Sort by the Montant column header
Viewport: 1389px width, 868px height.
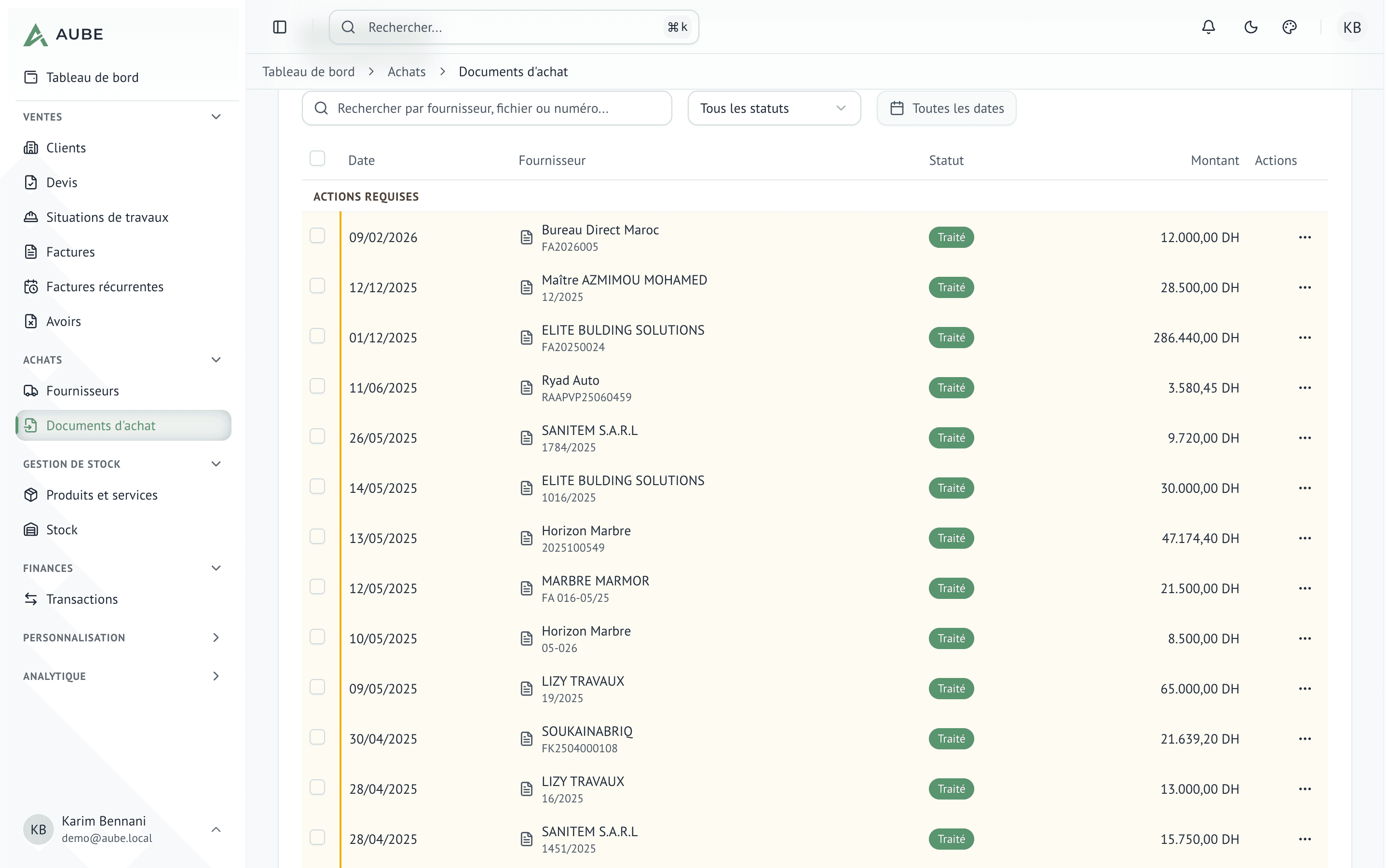(x=1214, y=161)
